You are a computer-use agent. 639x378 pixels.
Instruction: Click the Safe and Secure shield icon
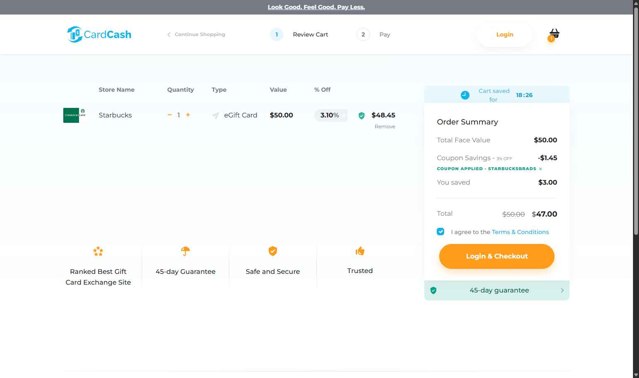pos(273,251)
